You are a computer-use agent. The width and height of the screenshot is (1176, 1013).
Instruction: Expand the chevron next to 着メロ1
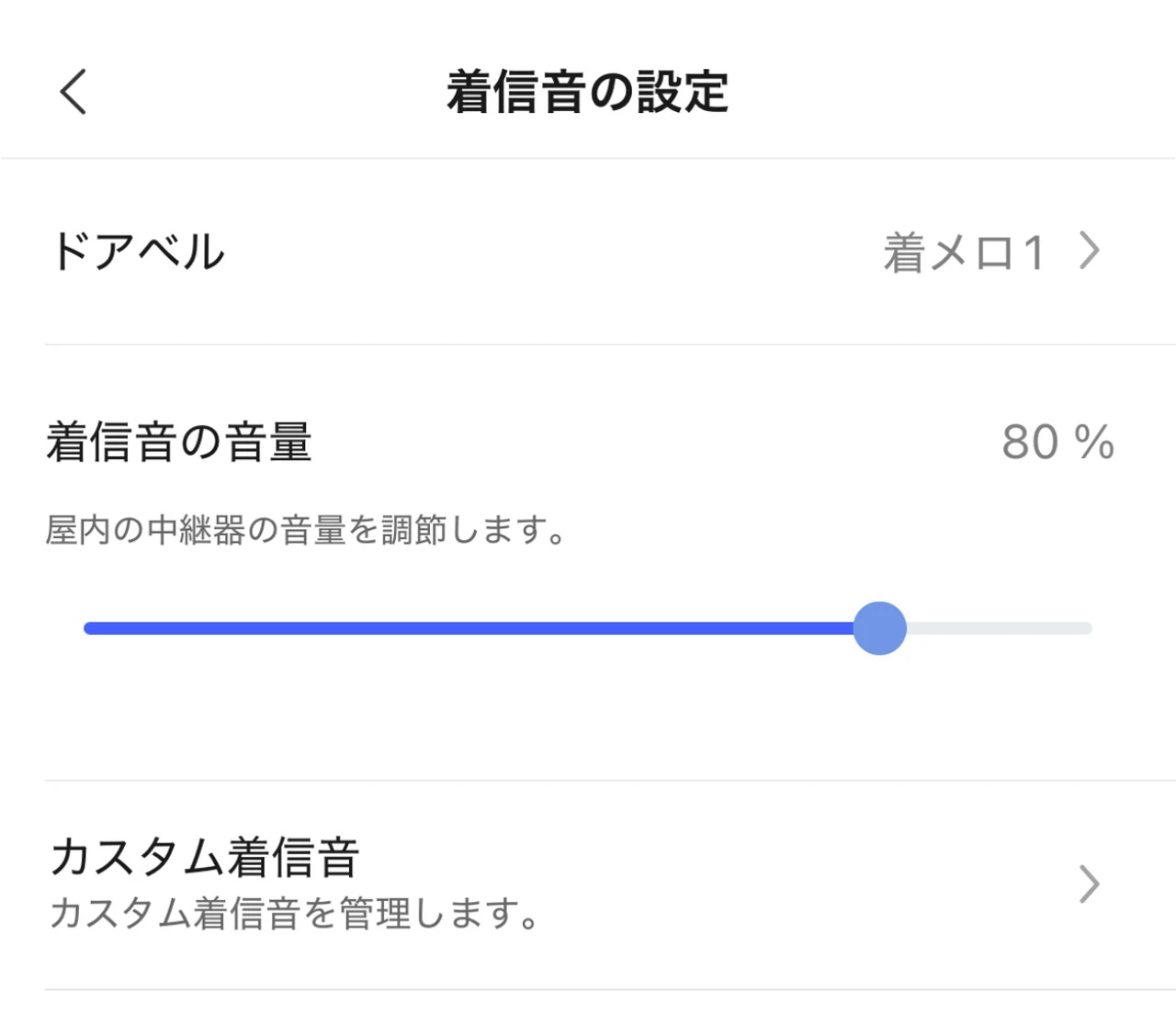point(1090,251)
